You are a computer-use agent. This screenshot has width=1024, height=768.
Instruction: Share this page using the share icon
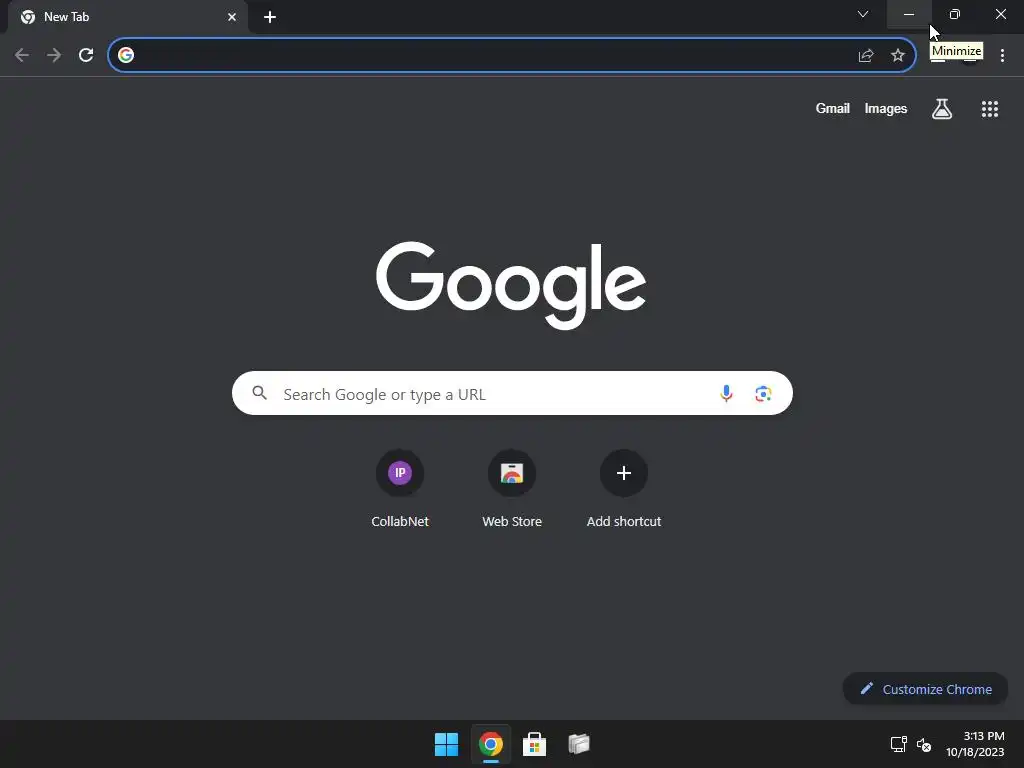click(x=866, y=56)
